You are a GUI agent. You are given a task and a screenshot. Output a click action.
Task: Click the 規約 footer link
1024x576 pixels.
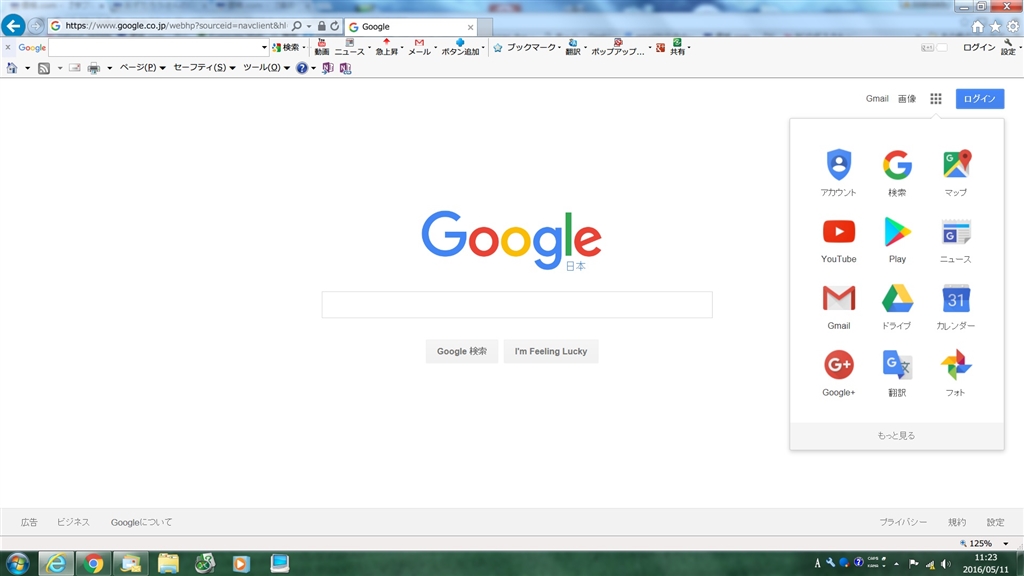(957, 522)
